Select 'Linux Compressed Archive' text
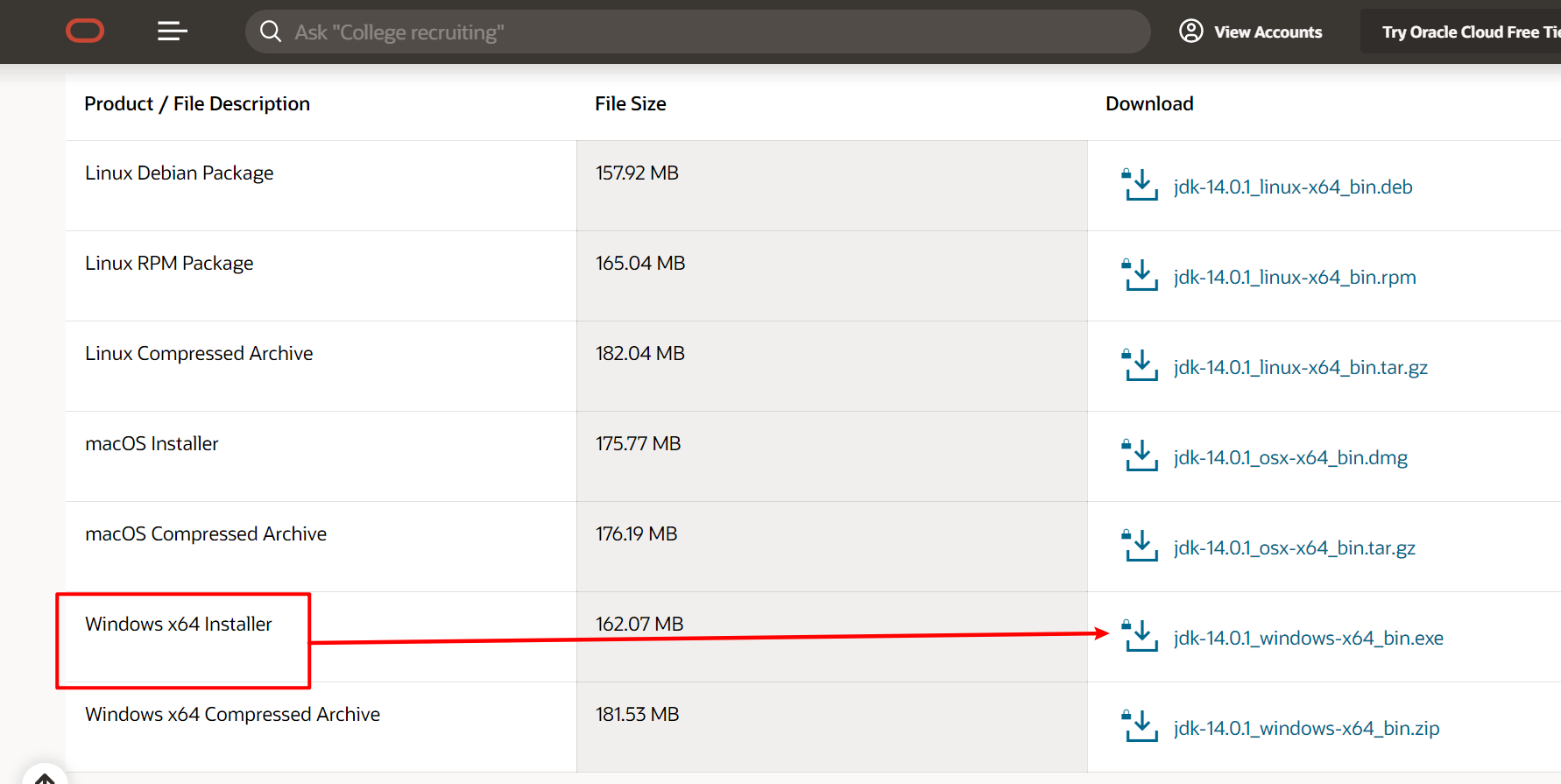The height and width of the screenshot is (784, 1561). point(199,353)
